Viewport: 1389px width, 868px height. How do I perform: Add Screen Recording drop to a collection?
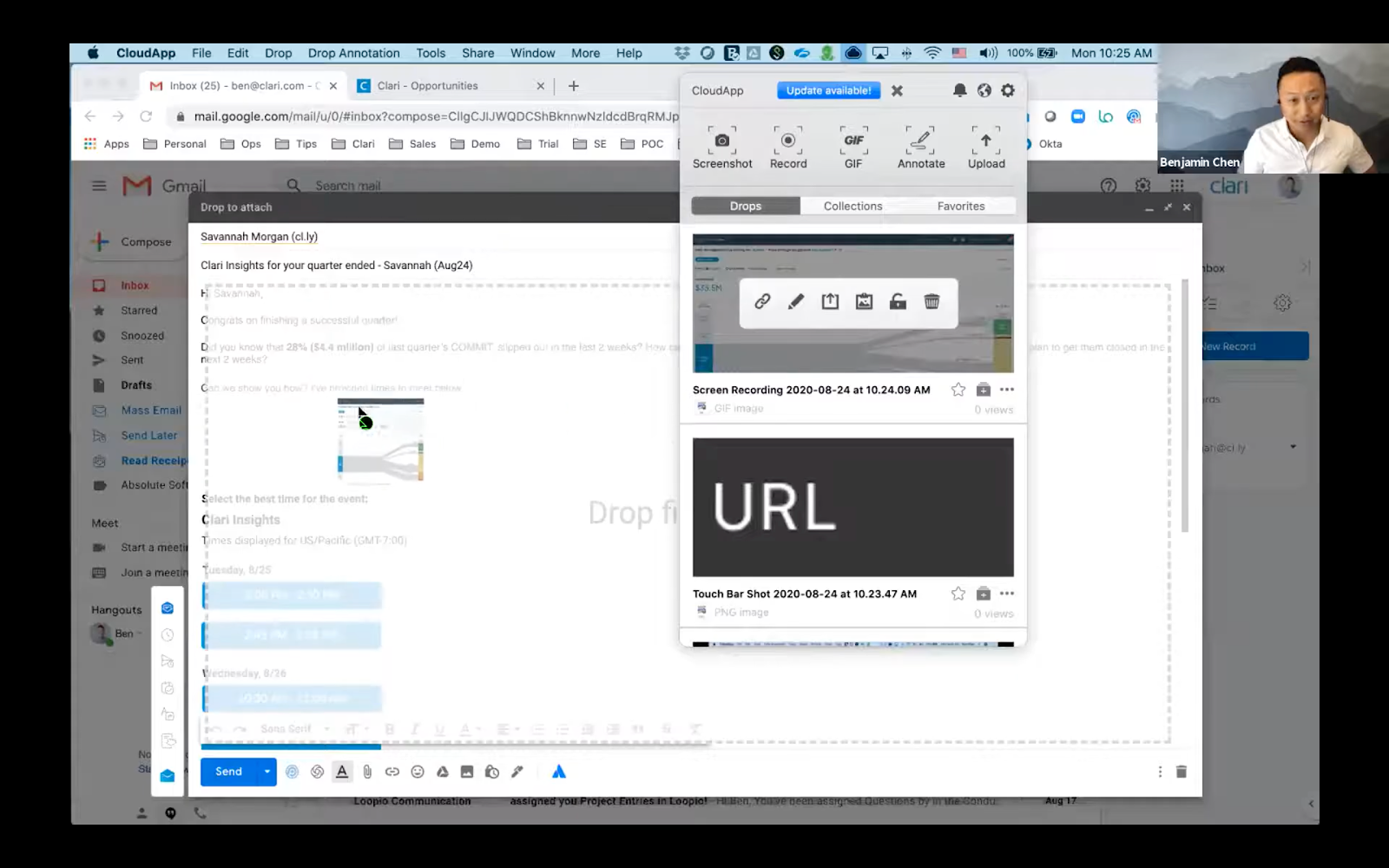click(x=983, y=390)
